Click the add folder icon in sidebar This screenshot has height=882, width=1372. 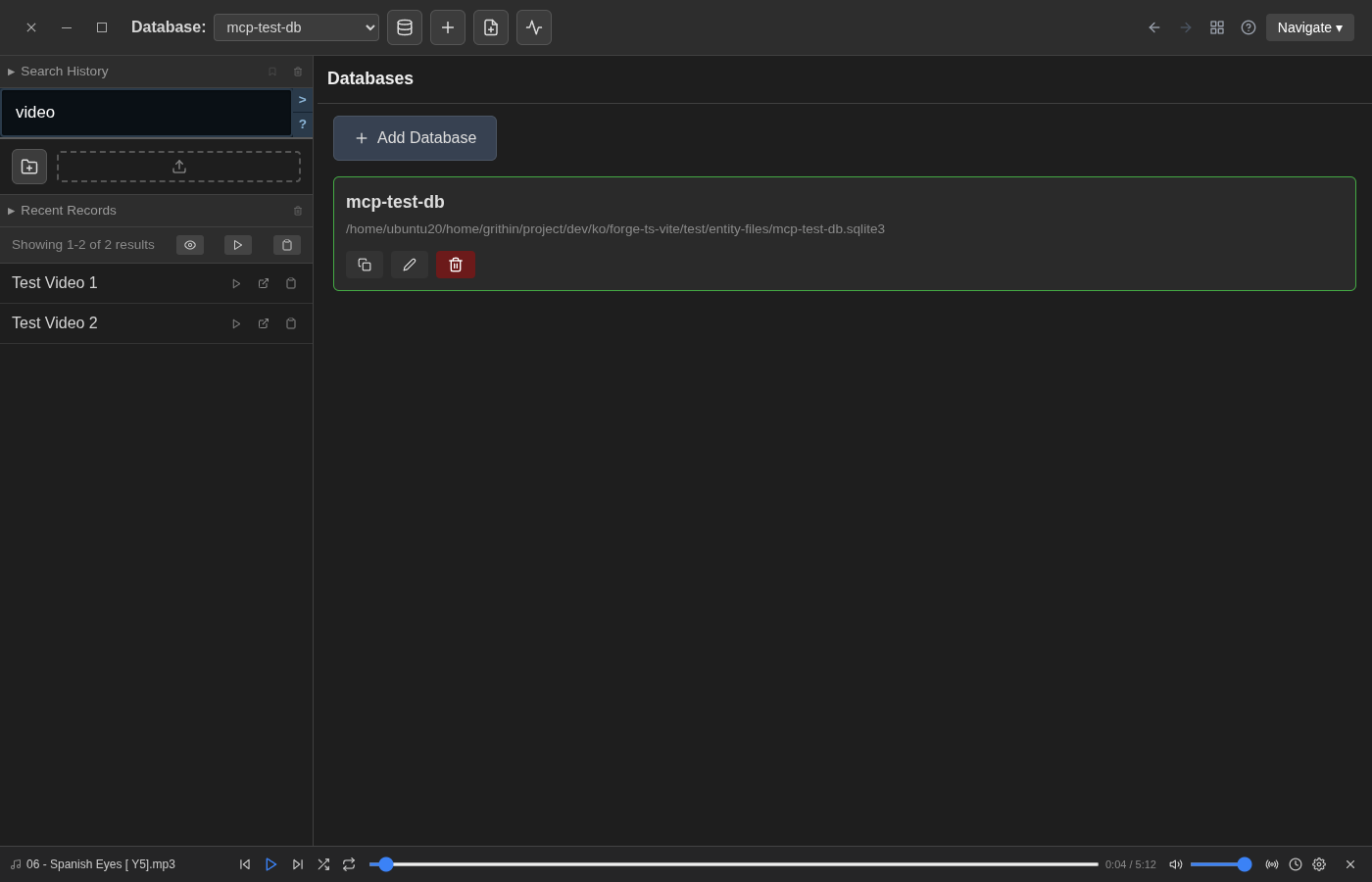(29, 167)
